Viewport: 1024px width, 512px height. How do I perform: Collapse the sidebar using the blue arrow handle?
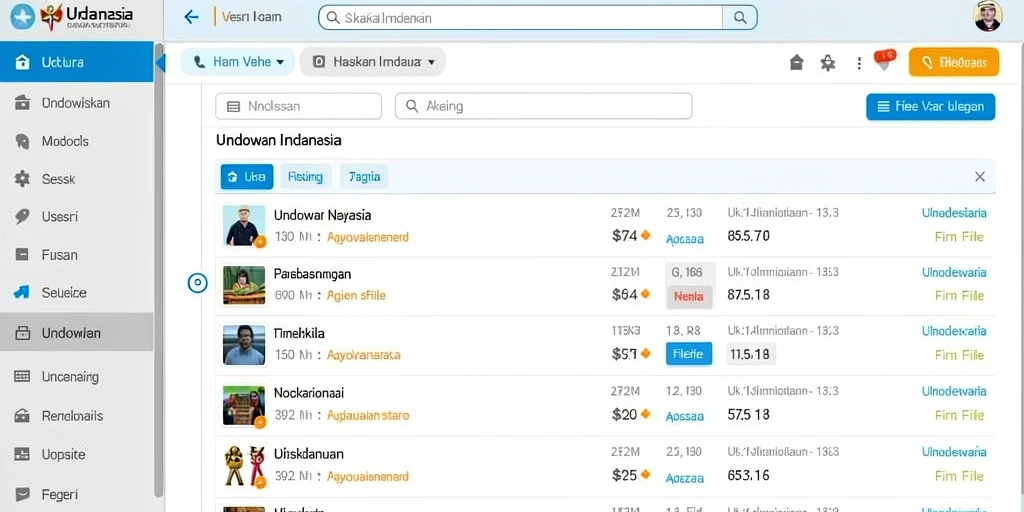[161, 63]
